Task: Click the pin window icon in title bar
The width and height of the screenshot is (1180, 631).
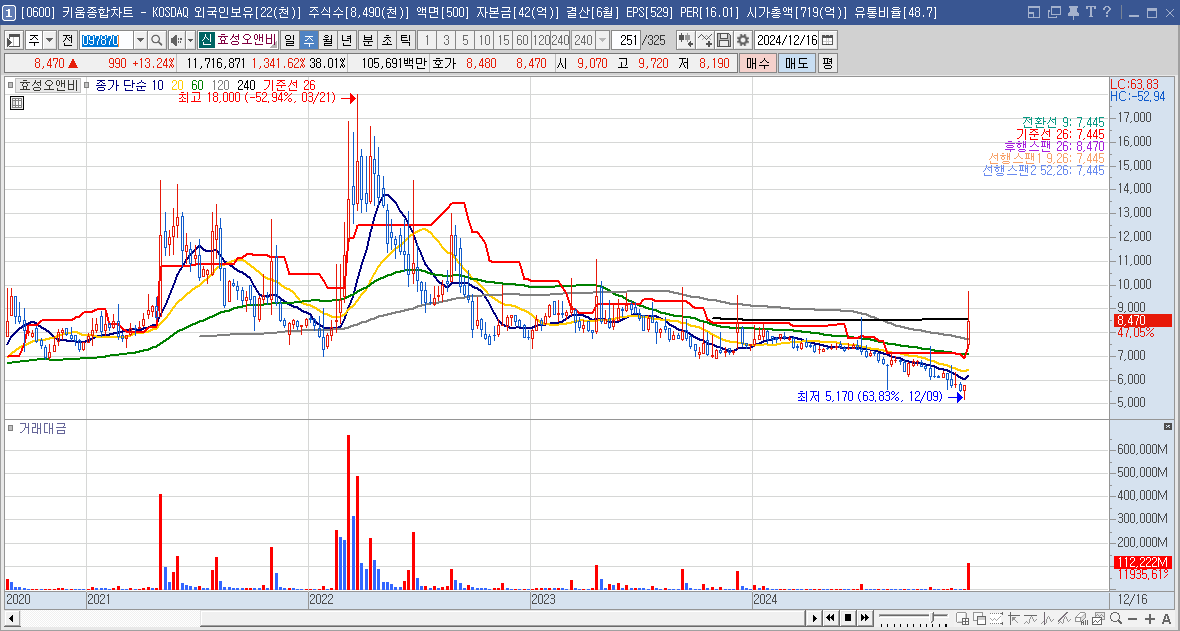Action: tap(1074, 12)
